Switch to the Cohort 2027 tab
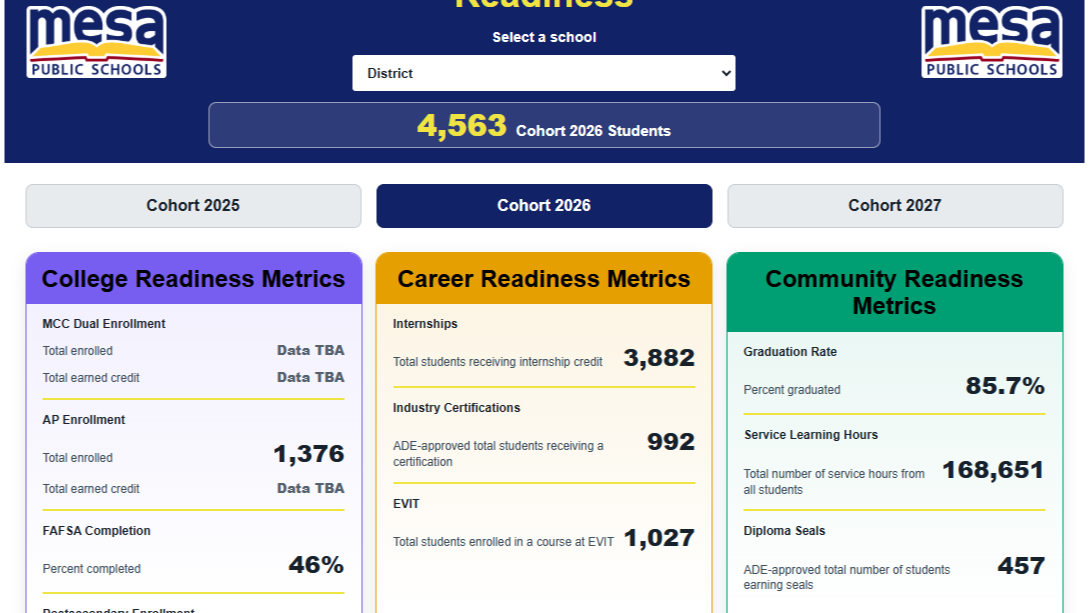Screen dimensions: 1091x613 point(895,206)
